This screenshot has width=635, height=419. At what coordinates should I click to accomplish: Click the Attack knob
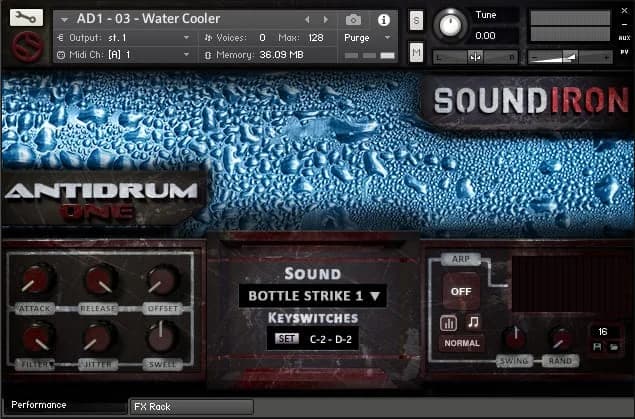37,280
